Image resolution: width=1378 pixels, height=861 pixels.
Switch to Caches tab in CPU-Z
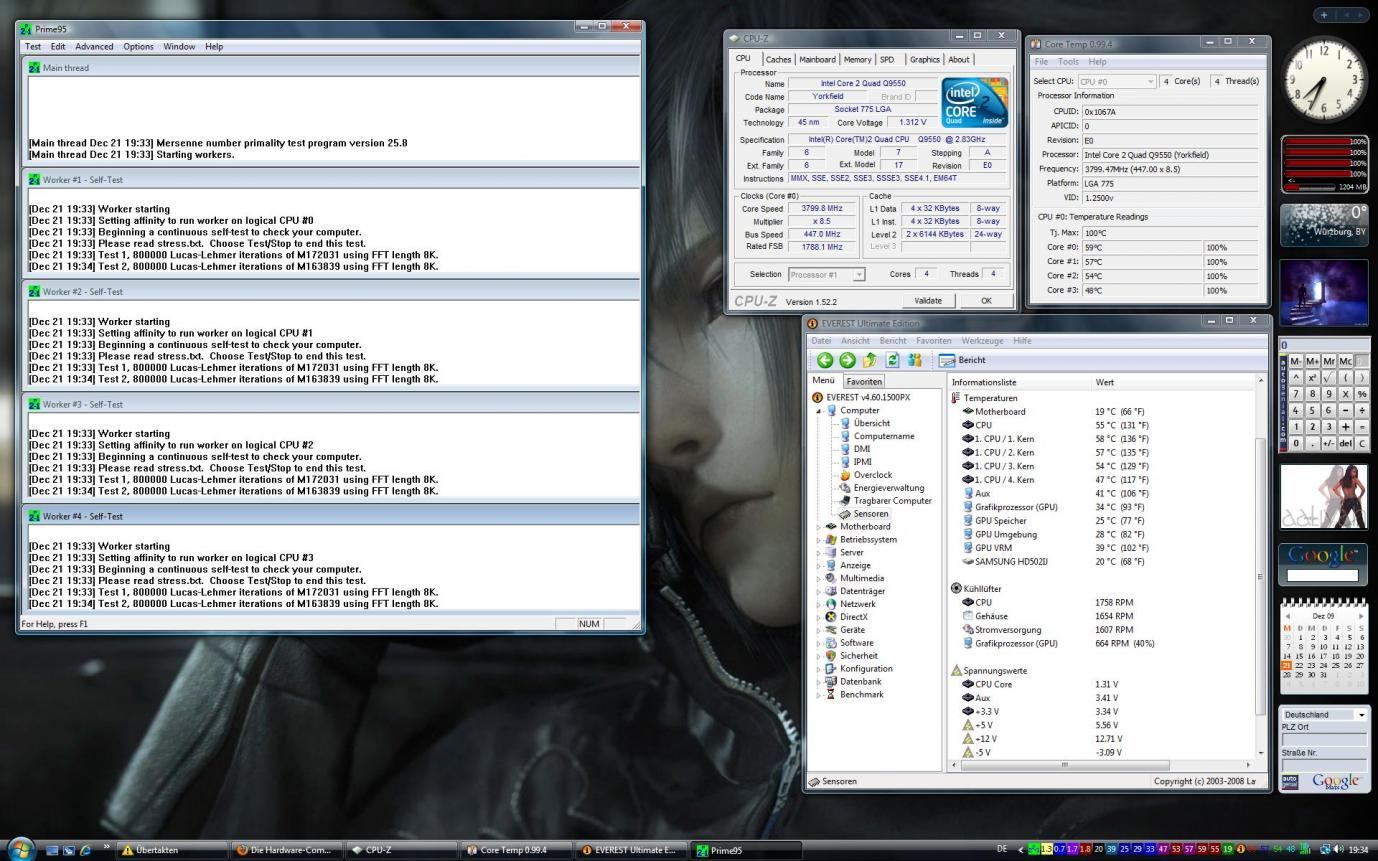(x=778, y=59)
